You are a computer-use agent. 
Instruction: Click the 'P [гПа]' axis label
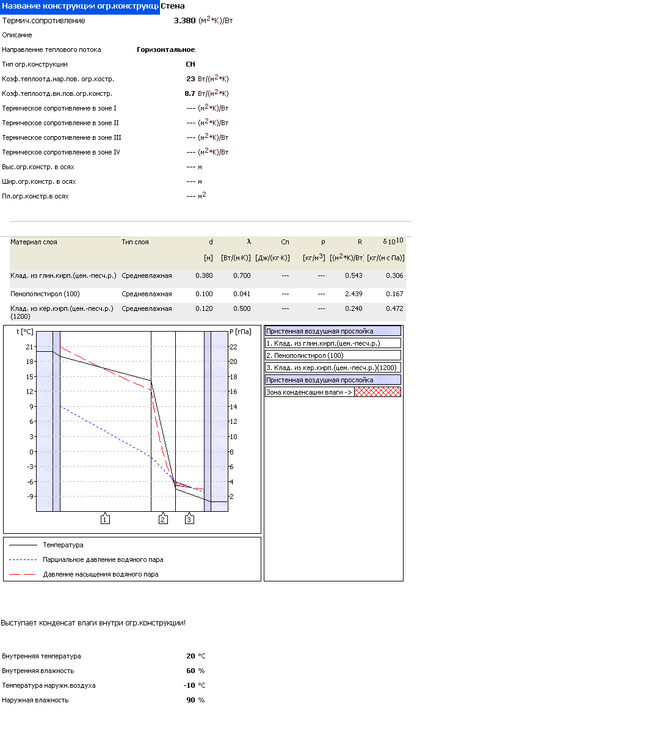241,332
